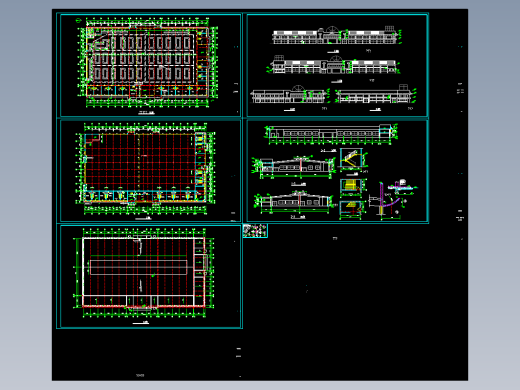Select the middle-left red grid floor plan
This screenshot has height=390, width=520.
point(145,170)
